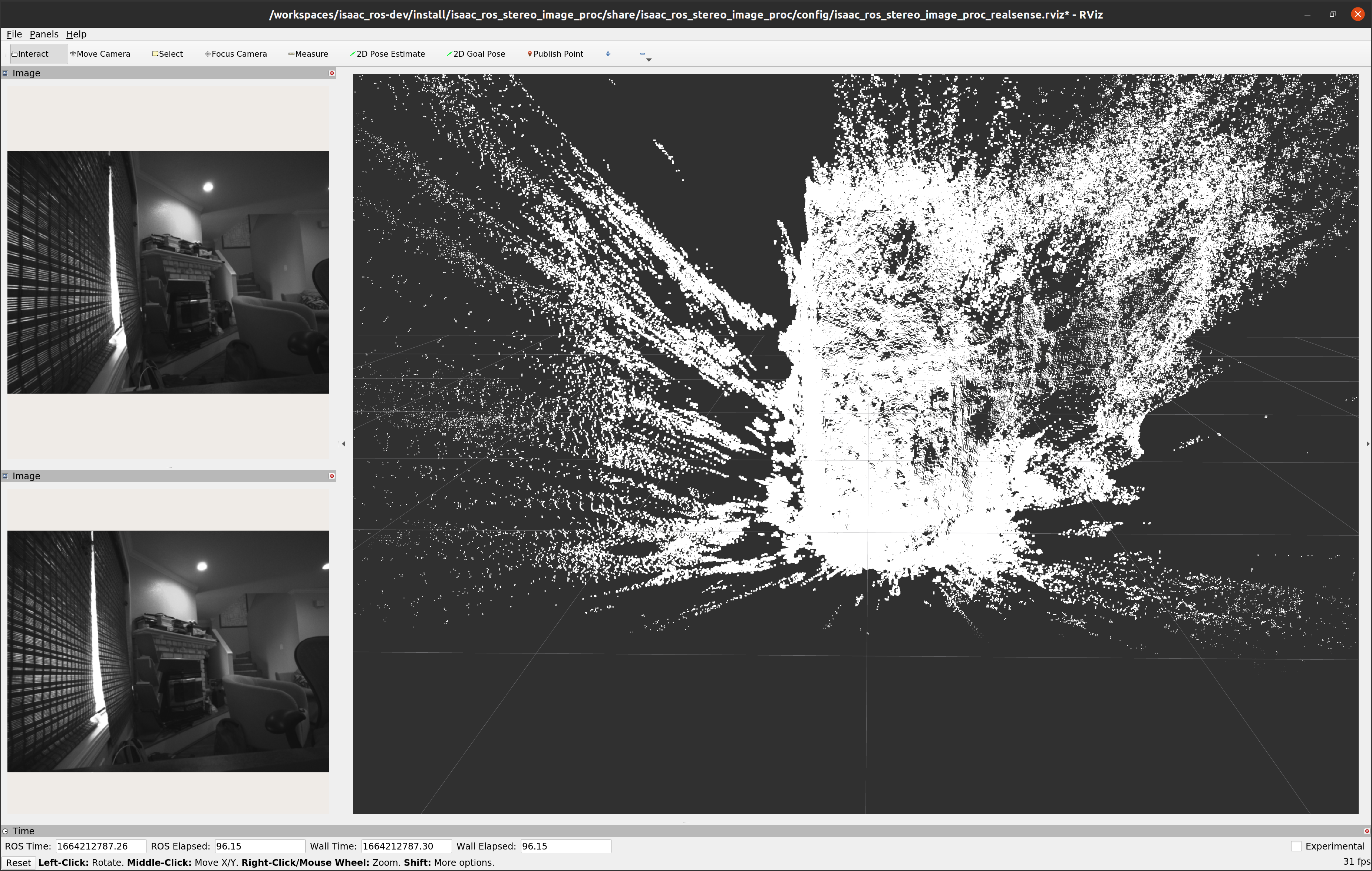Close the top Image panel
This screenshot has width=1372, height=871.
pos(332,73)
